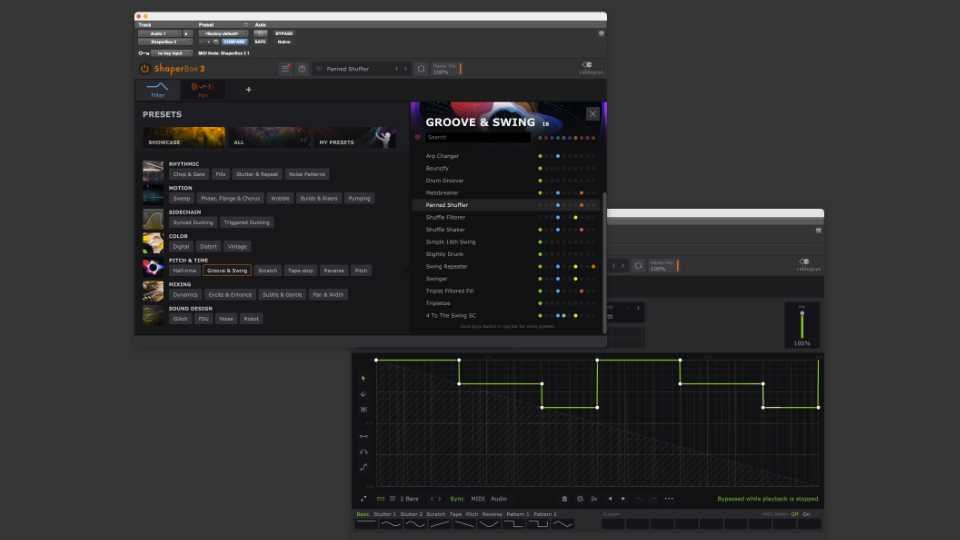The image size is (960, 540).
Task: Select the Glitch sound design category
Action: coord(181,319)
